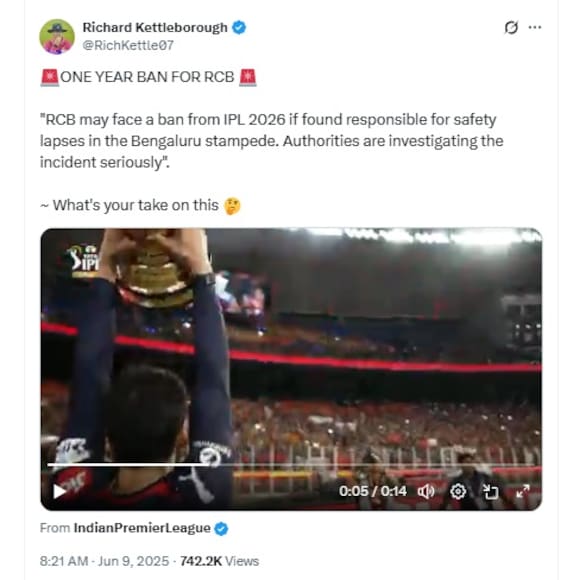Viewport: 586px width, 580px height.
Task: Click the IPL logo watermark in video
Action: 84,259
